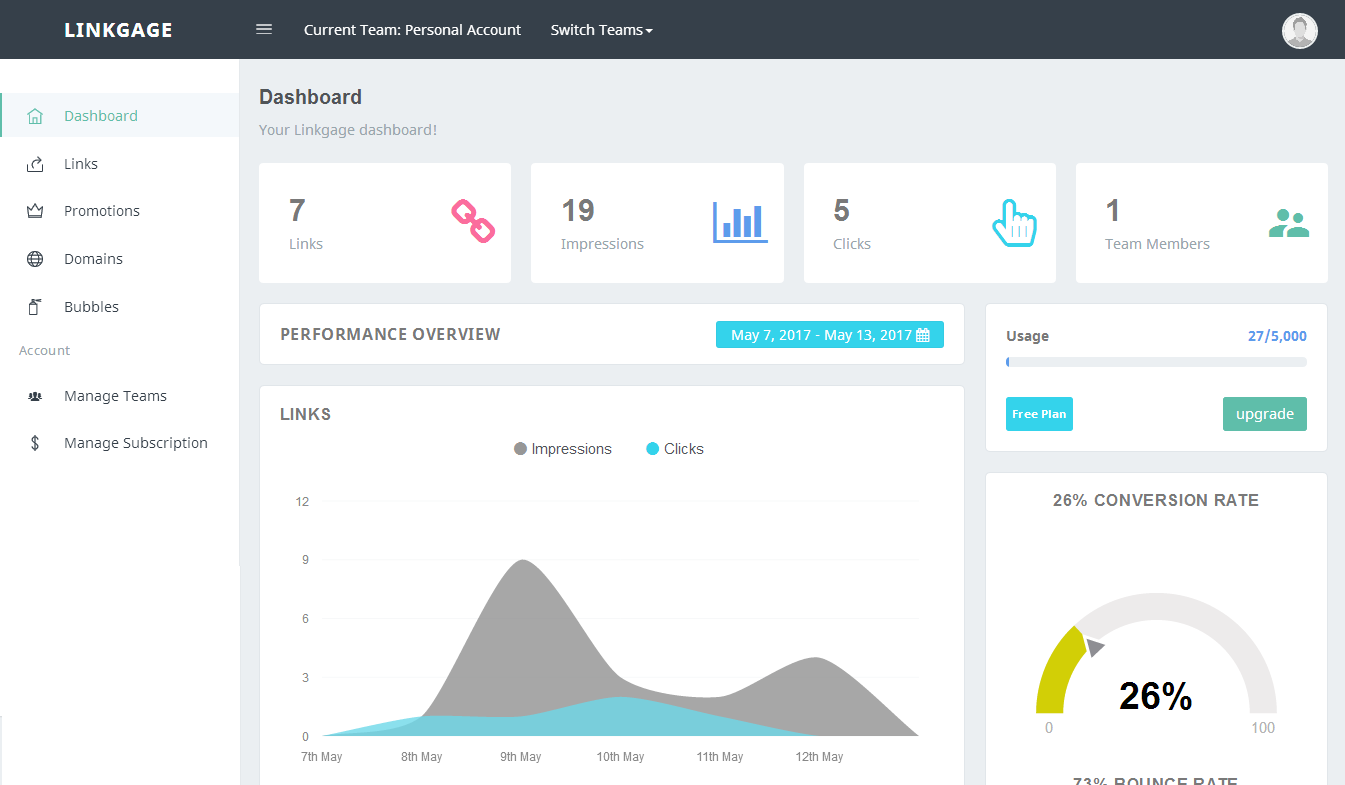Click the Manage Subscription dollar icon
Screen dimensions: 1345x785
point(35,443)
